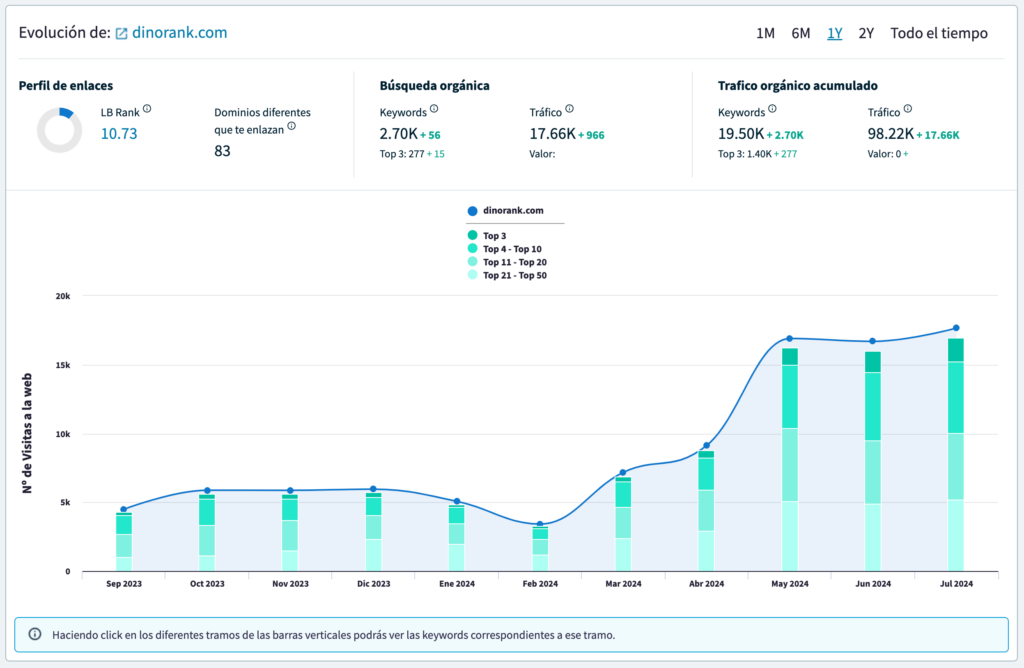Switch time range to 6M
Image resolution: width=1024 pixels, height=668 pixels.
click(800, 33)
